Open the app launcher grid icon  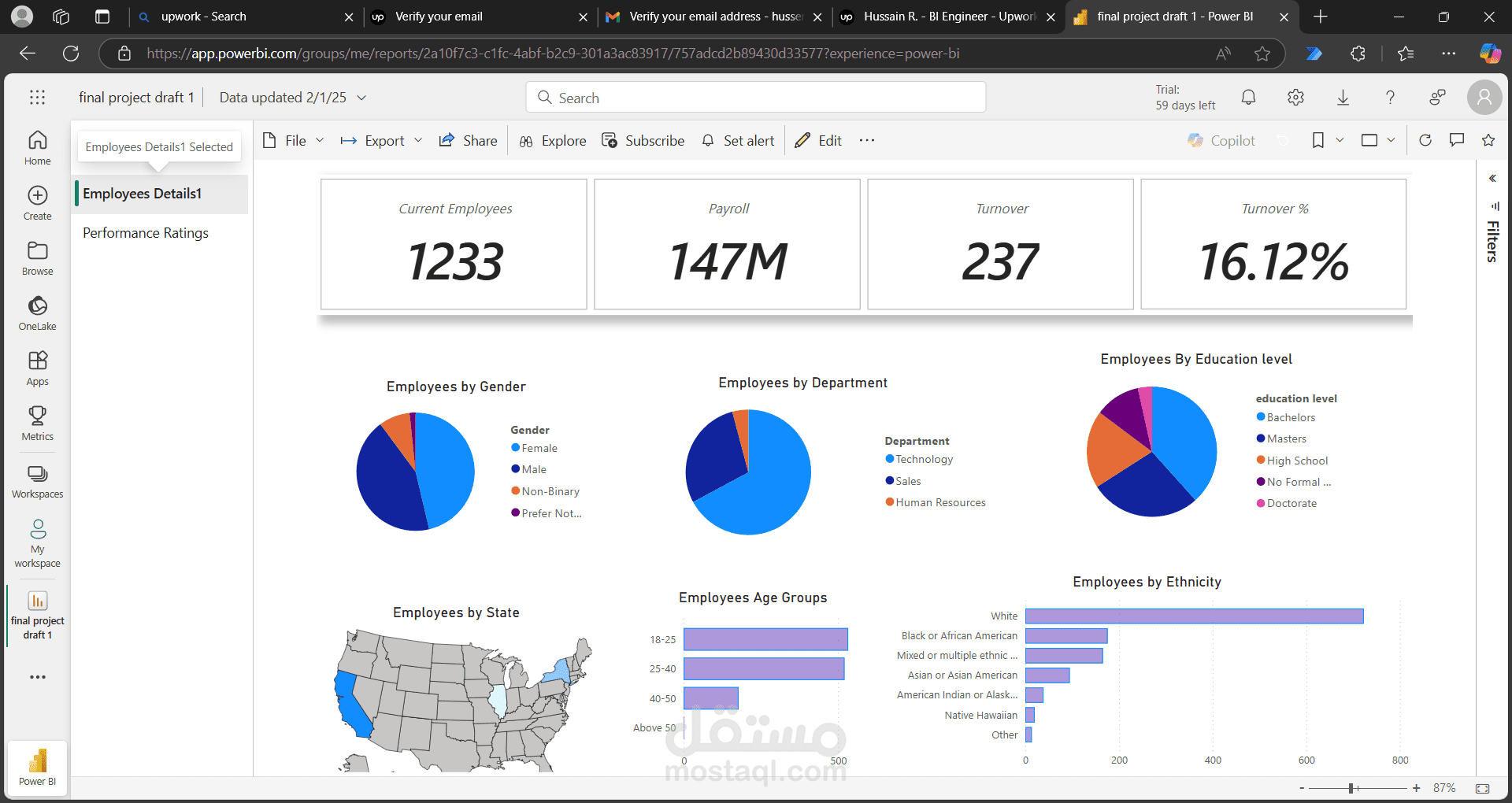tap(37, 98)
